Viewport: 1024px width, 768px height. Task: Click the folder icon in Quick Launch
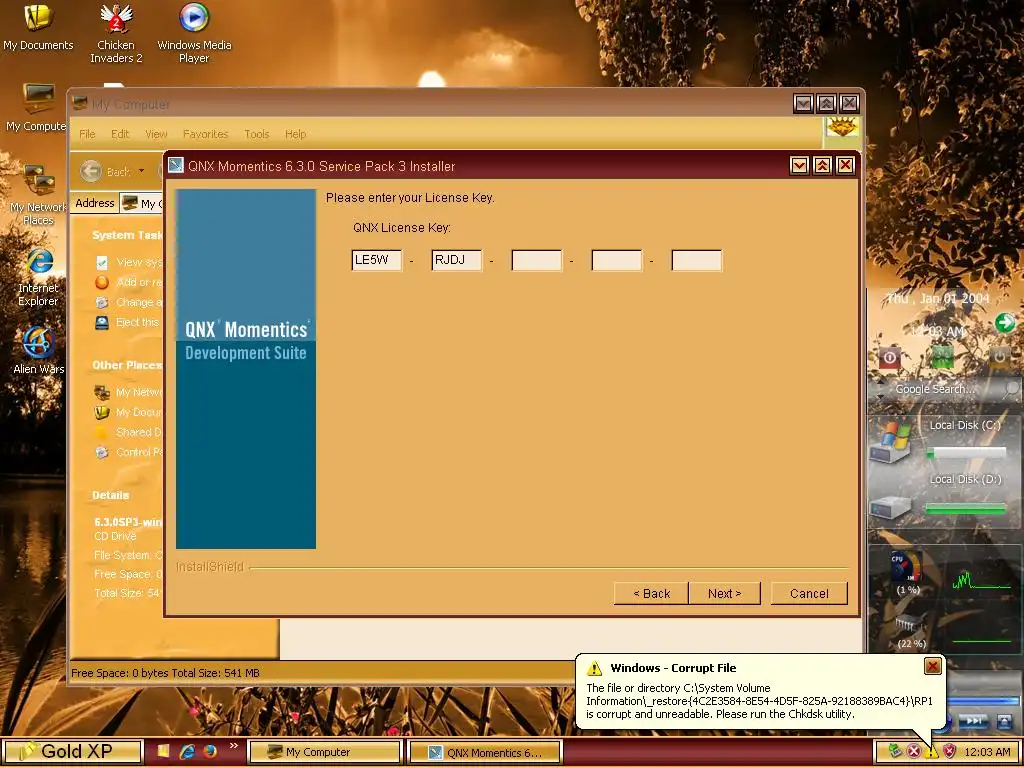point(164,751)
